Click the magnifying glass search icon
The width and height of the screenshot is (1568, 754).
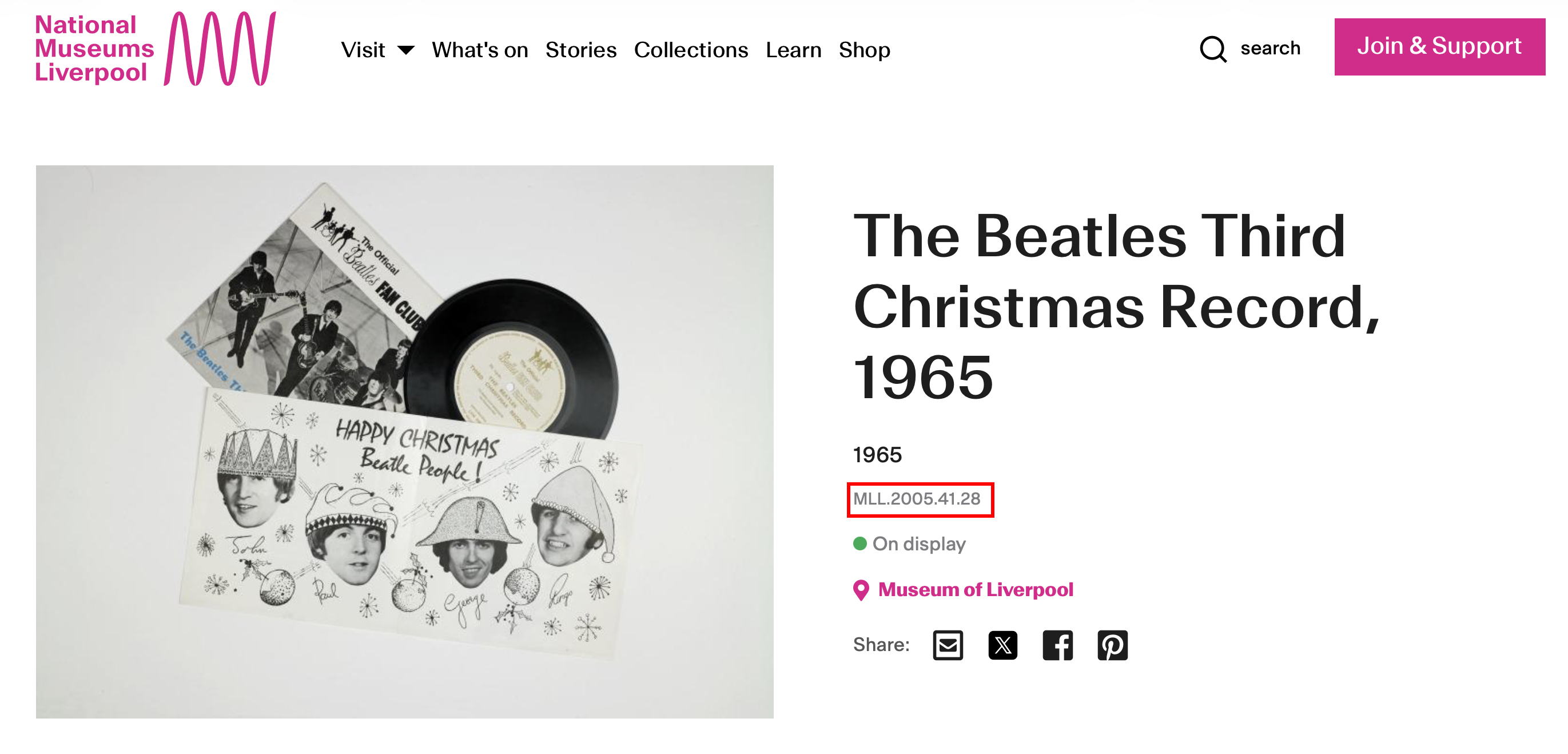[1212, 49]
